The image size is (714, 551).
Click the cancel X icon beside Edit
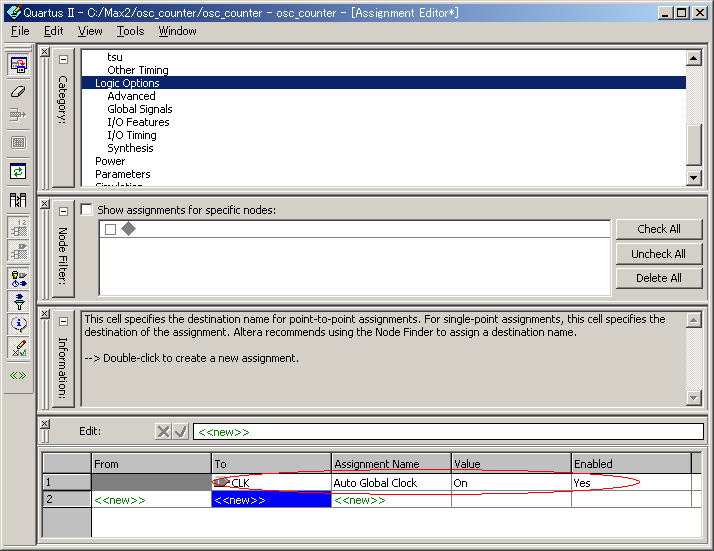tap(163, 431)
